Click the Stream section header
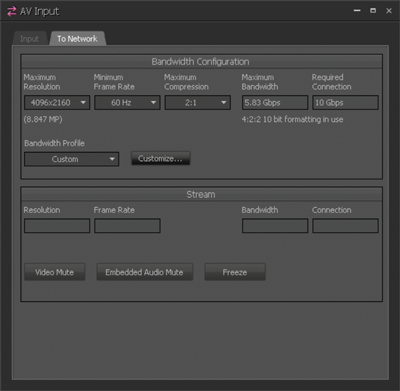 (x=201, y=194)
